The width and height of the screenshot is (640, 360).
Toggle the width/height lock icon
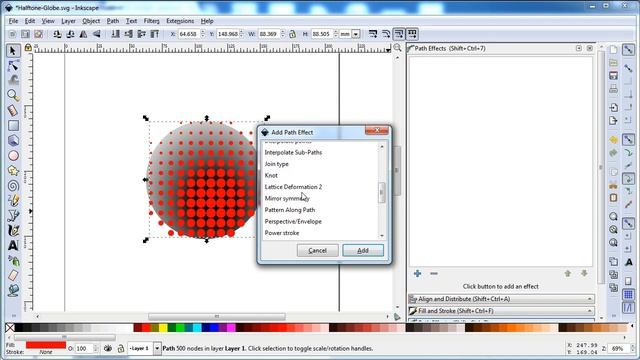[292, 34]
